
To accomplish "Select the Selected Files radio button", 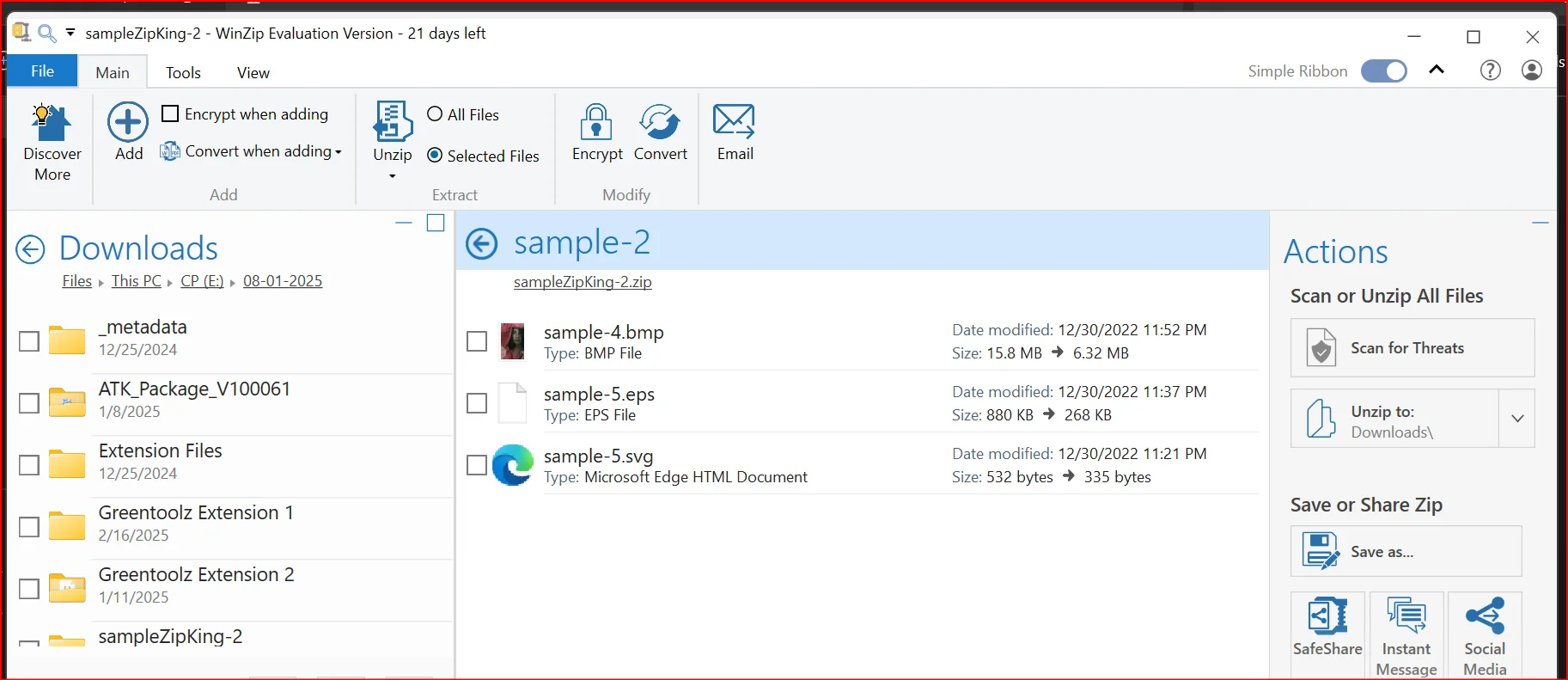I will (435, 155).
